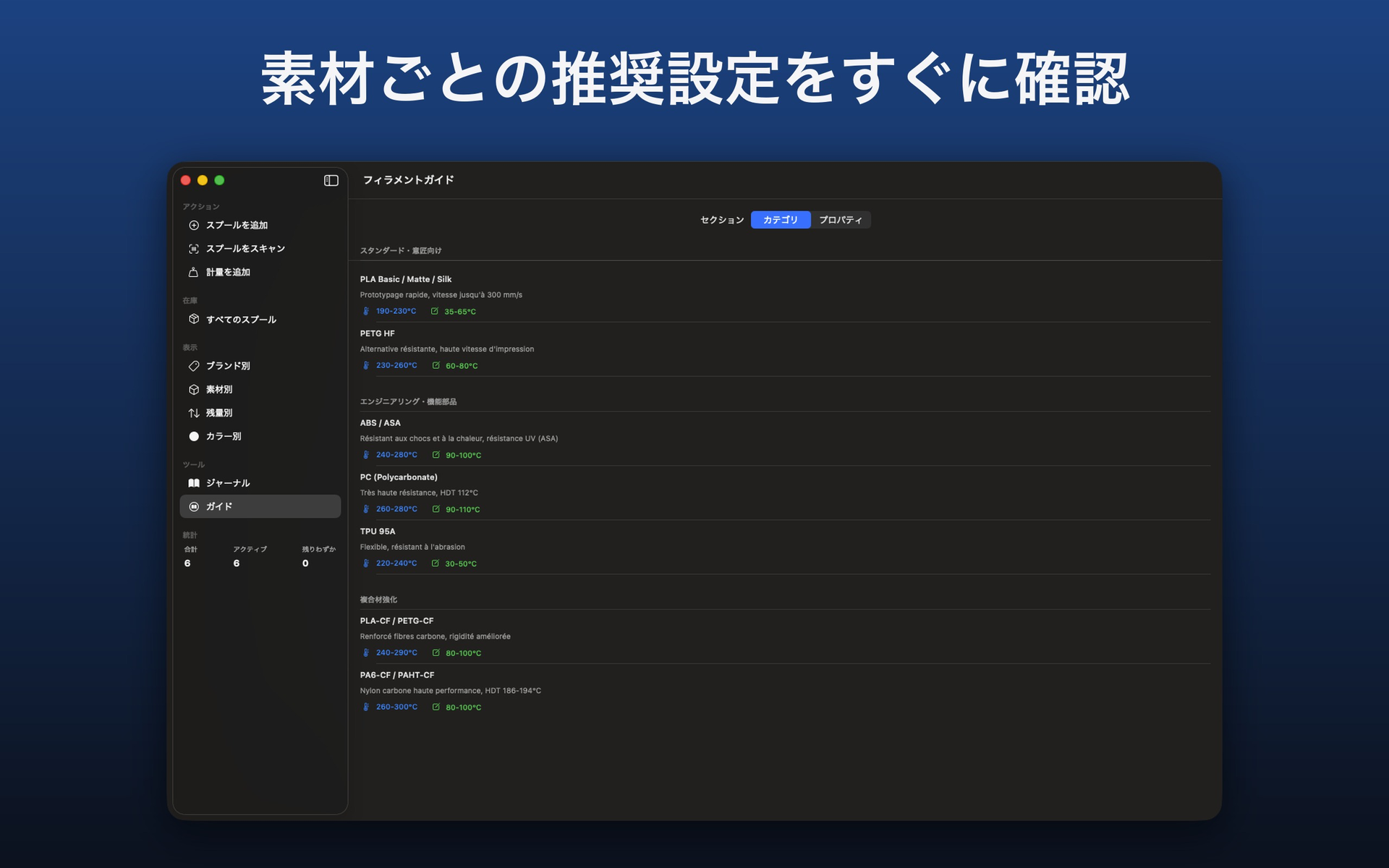The width and height of the screenshot is (1389, 868).
Task: Click the white circle icon beside カラー別
Action: pyautogui.click(x=194, y=436)
